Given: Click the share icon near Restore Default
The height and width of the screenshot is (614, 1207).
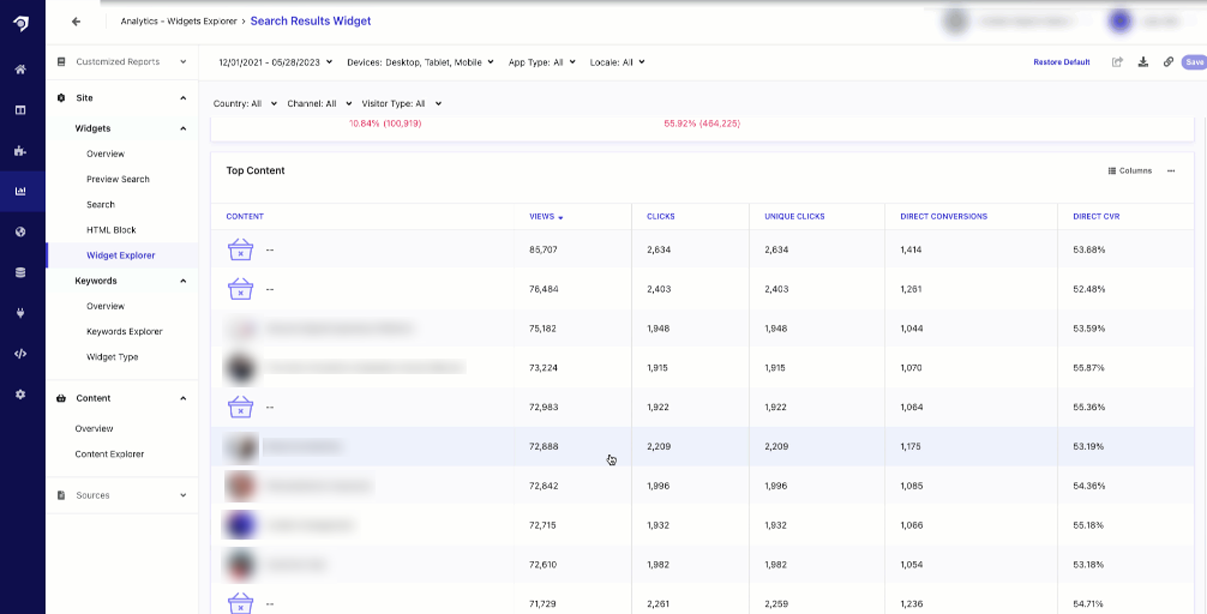Looking at the screenshot, I should pyautogui.click(x=1117, y=62).
